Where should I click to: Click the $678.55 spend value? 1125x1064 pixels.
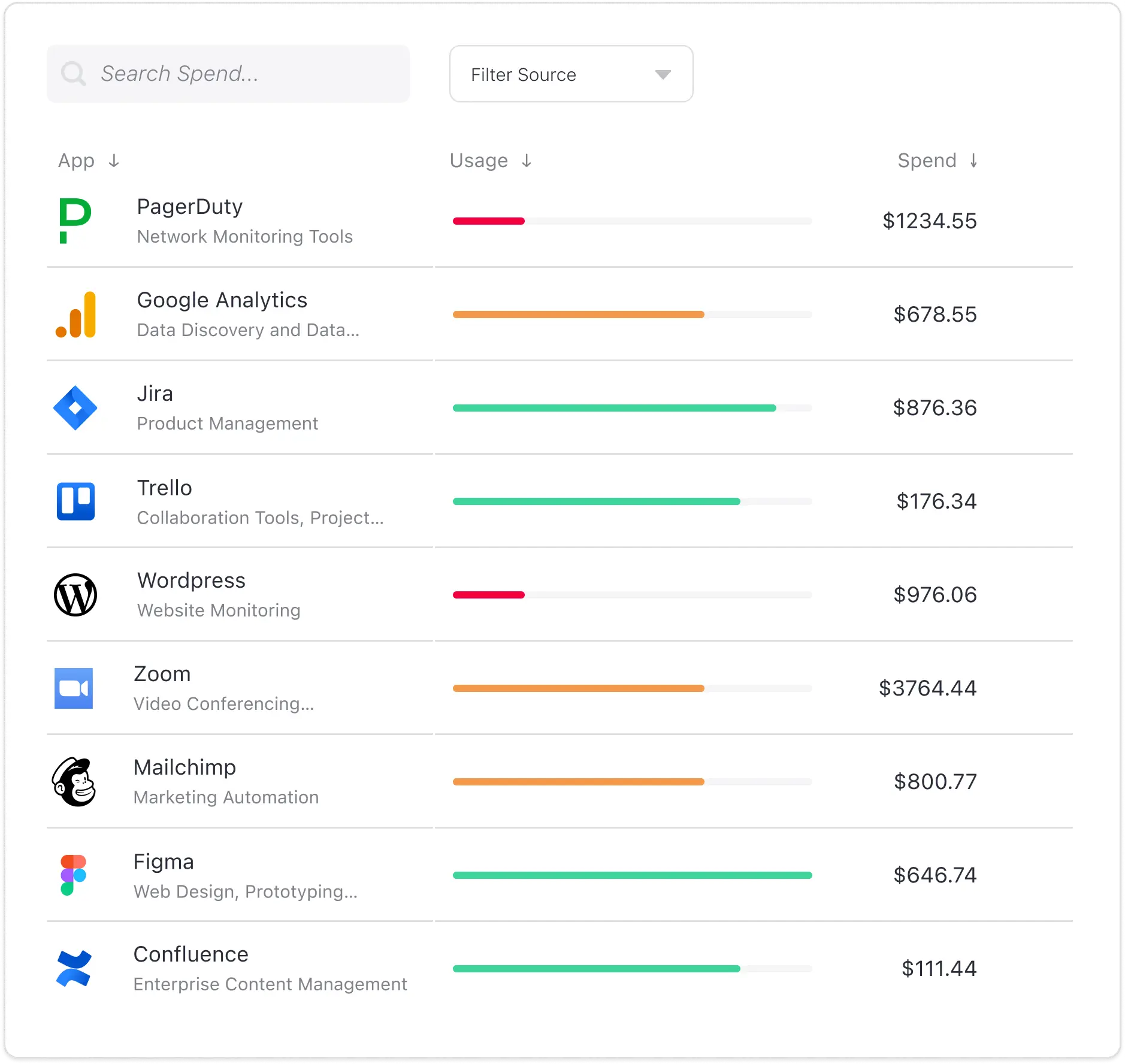coord(935,315)
